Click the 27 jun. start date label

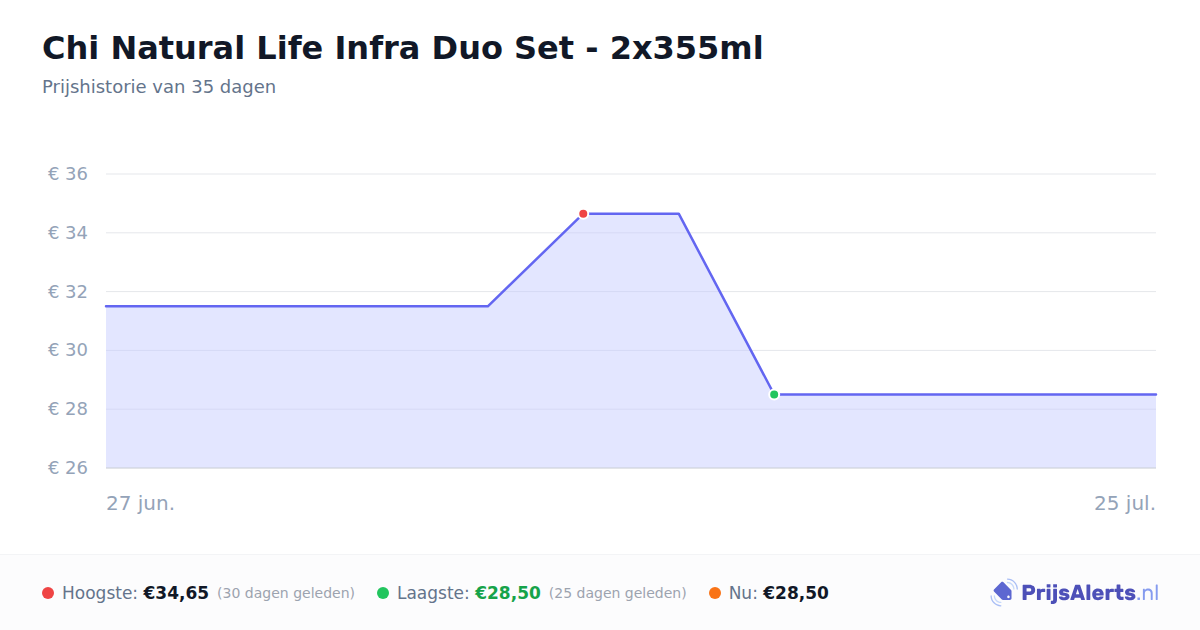point(141,503)
